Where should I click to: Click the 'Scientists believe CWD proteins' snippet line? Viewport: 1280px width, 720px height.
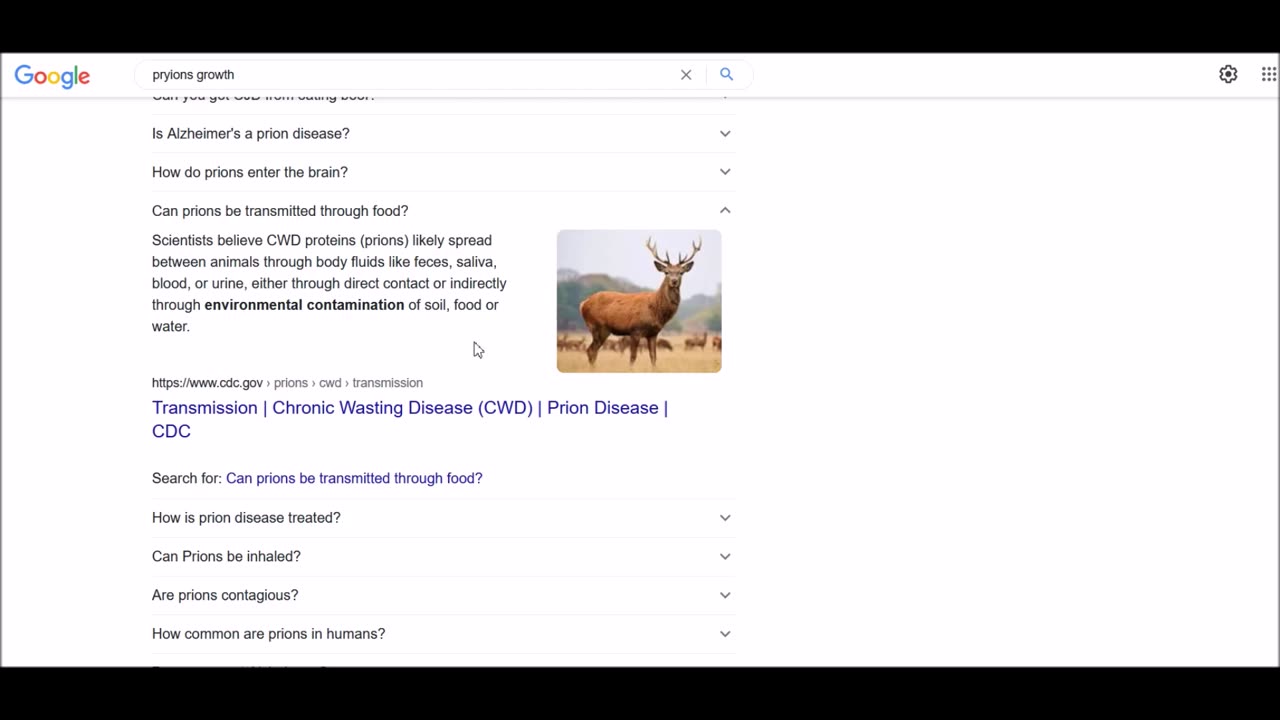322,241
